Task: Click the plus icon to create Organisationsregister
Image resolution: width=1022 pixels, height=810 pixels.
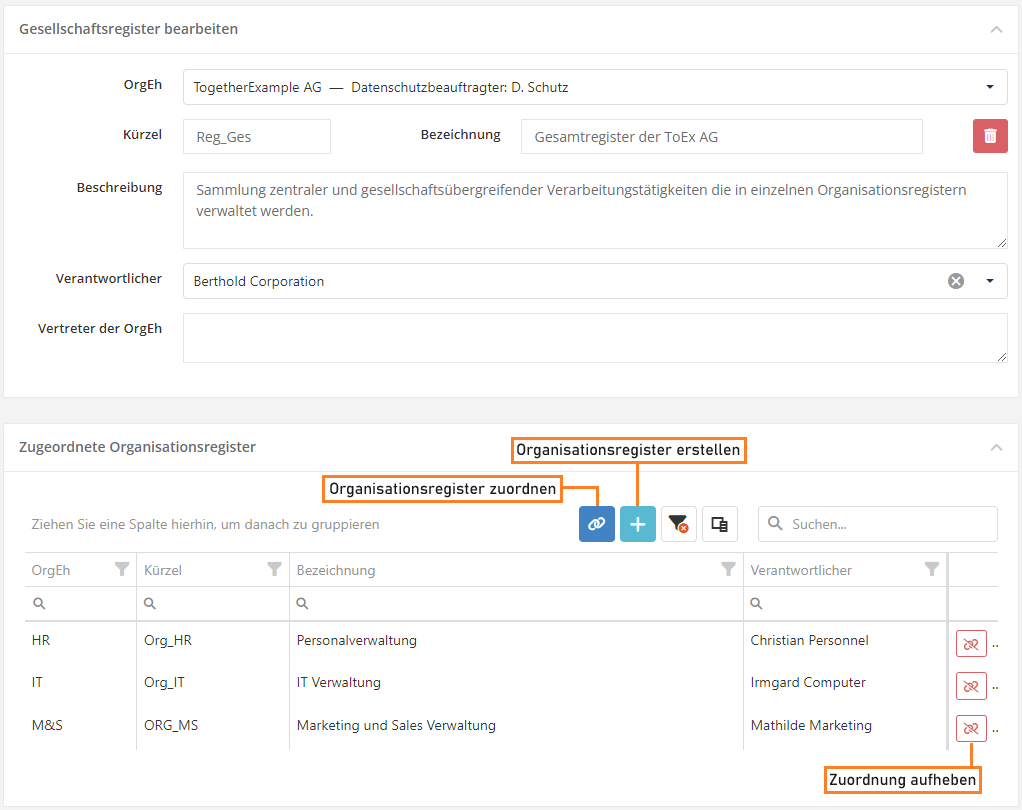Action: coord(638,524)
